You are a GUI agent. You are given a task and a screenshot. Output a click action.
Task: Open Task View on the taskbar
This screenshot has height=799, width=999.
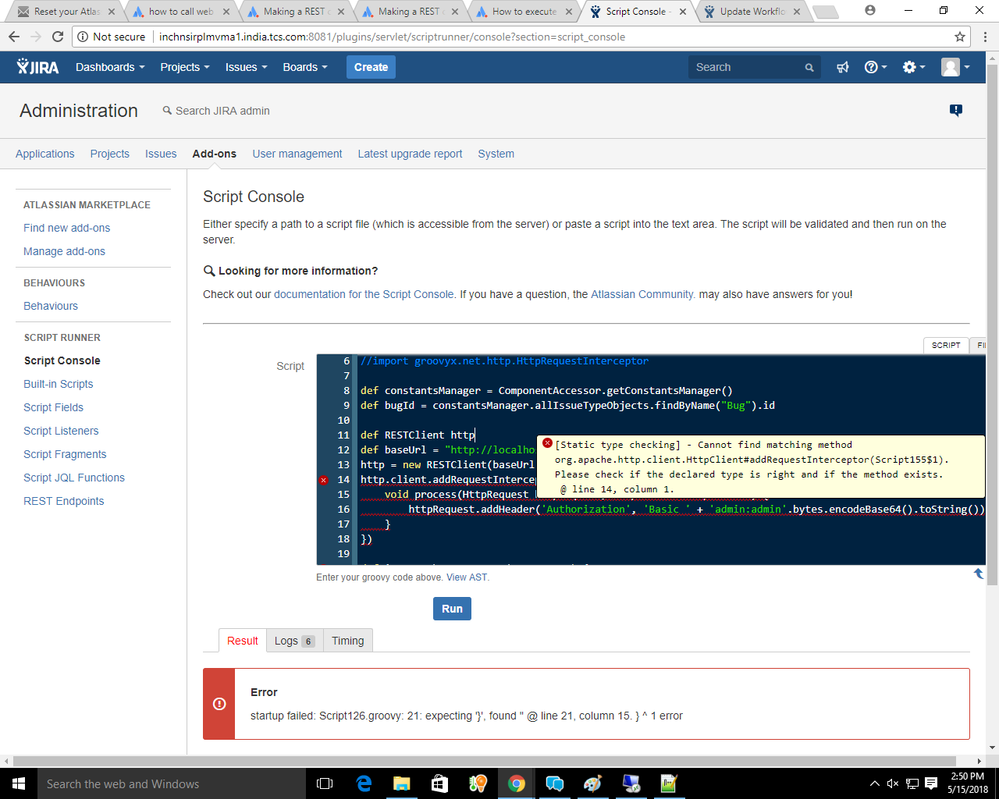point(325,783)
